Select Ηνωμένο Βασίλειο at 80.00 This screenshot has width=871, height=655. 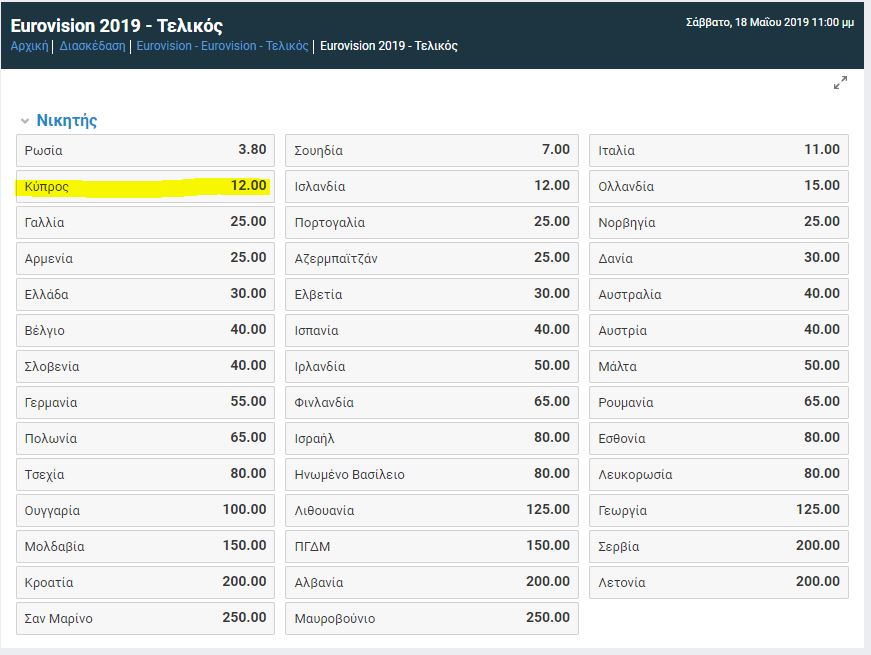(432, 475)
